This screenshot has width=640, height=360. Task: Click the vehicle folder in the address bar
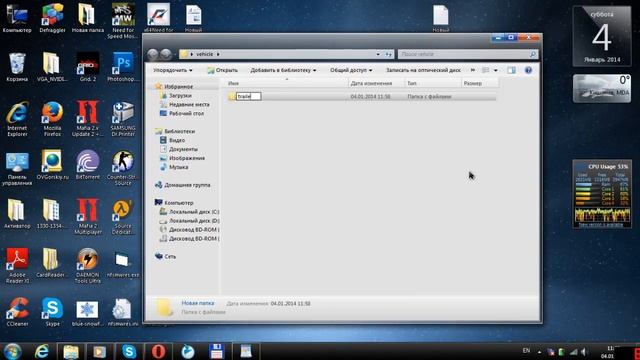point(204,54)
